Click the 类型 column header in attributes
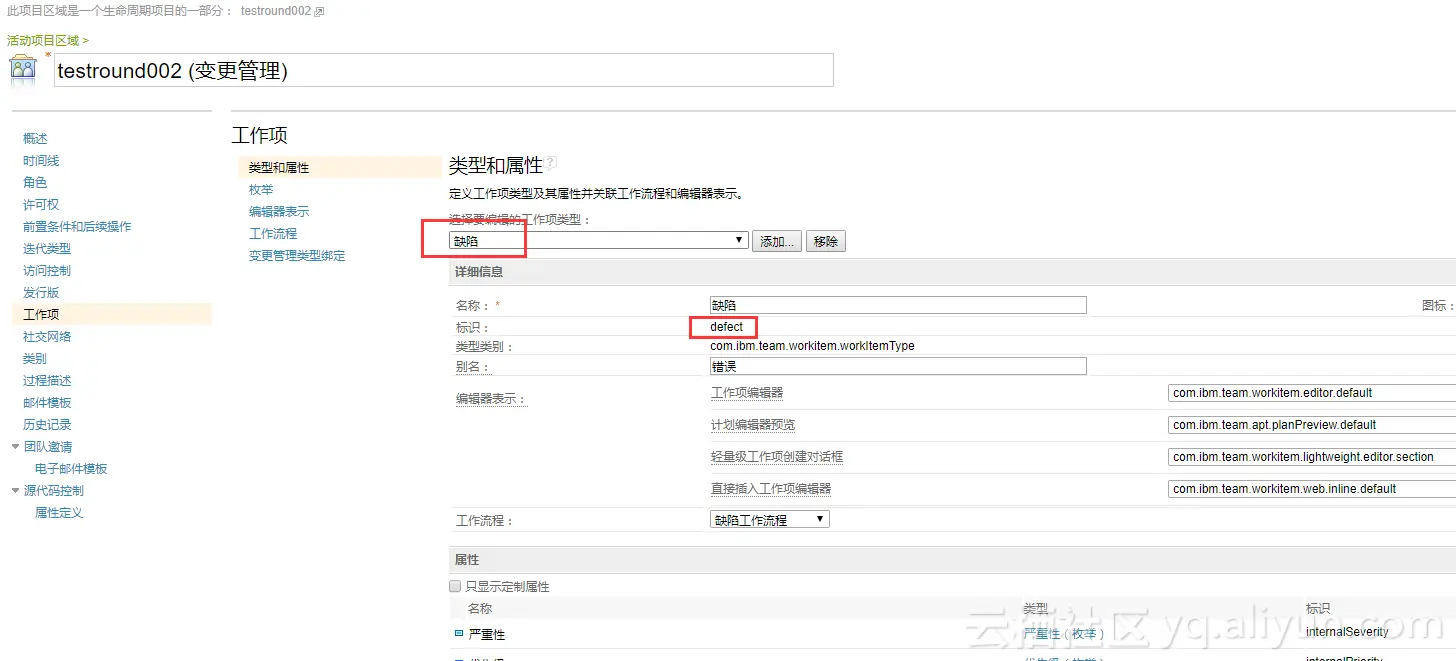This screenshot has width=1456, height=661. pyautogui.click(x=1035, y=608)
